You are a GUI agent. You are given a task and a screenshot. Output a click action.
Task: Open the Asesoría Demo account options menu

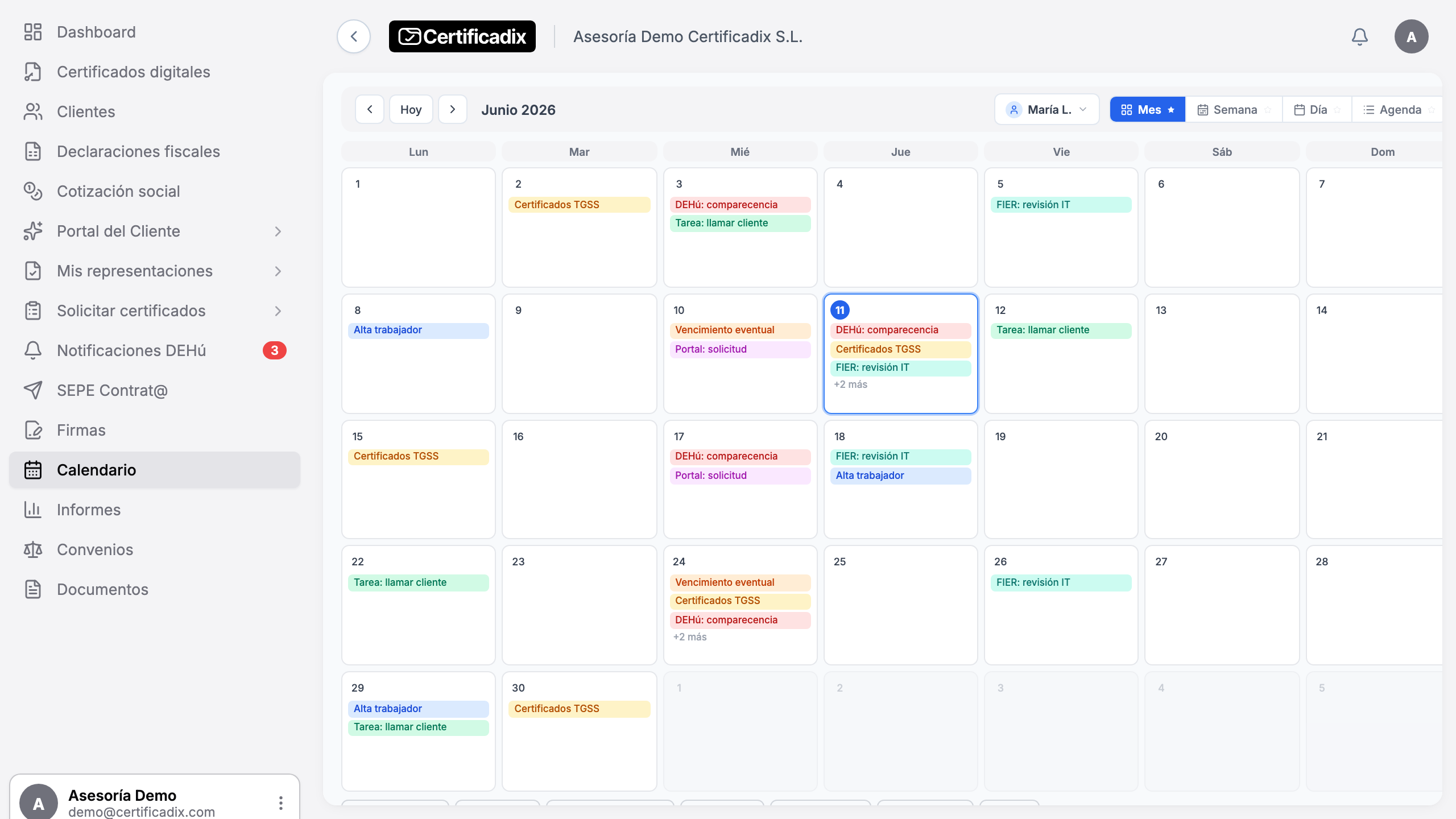tap(281, 803)
